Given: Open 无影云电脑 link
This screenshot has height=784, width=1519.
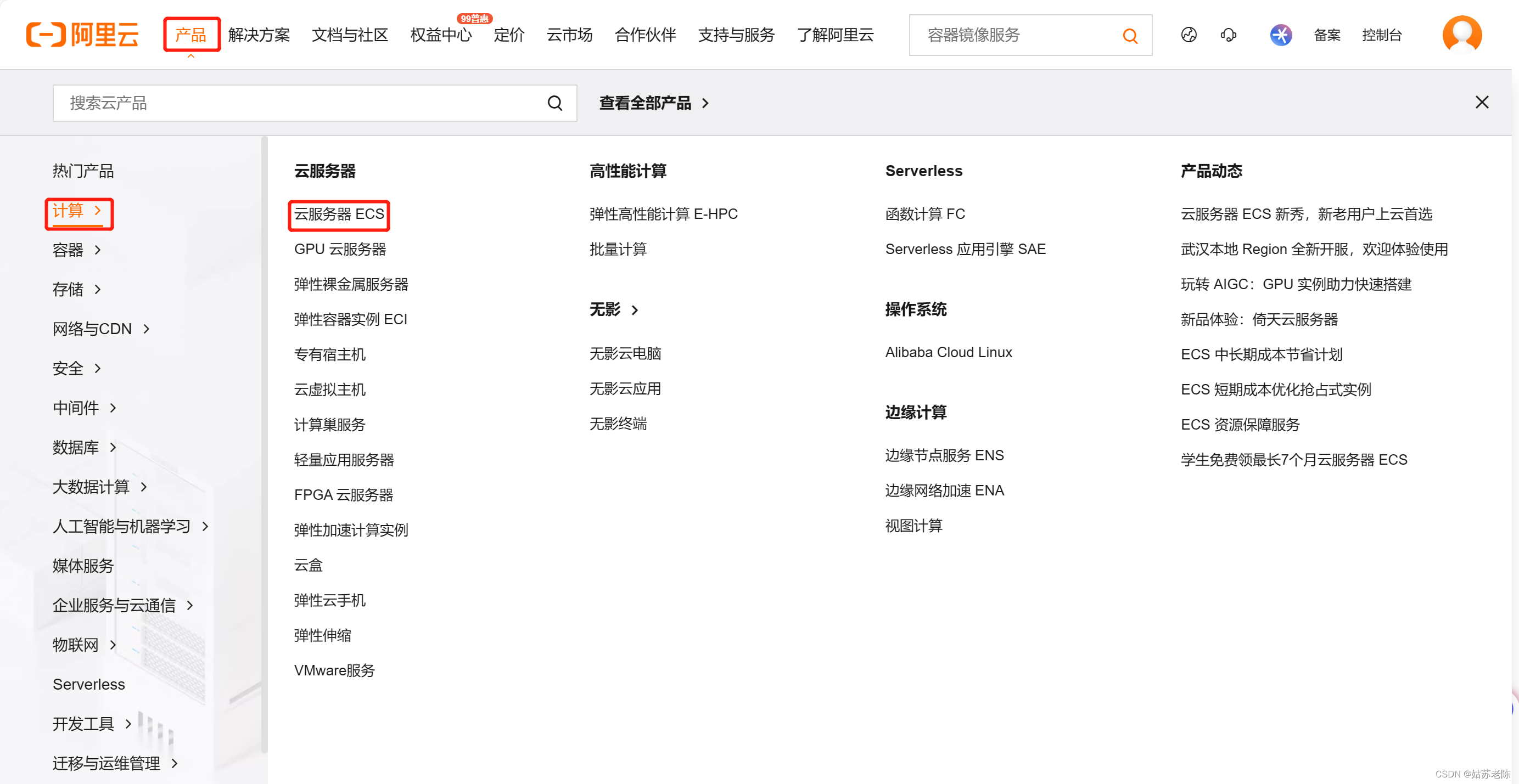Looking at the screenshot, I should pyautogui.click(x=625, y=354).
